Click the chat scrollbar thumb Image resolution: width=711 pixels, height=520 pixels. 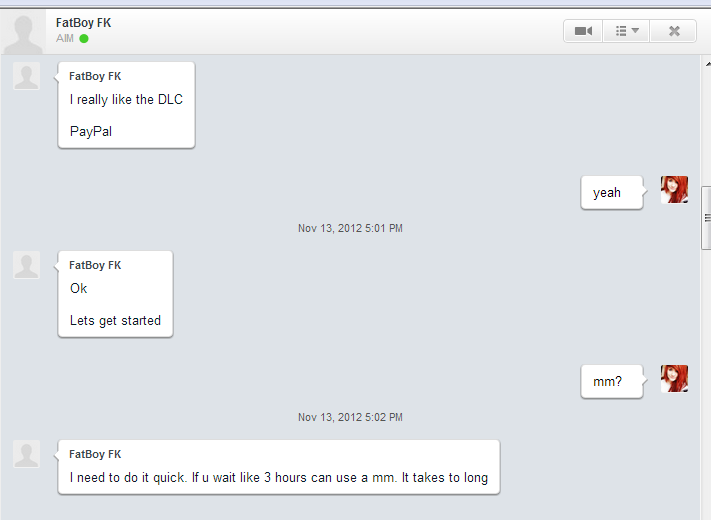coord(706,218)
